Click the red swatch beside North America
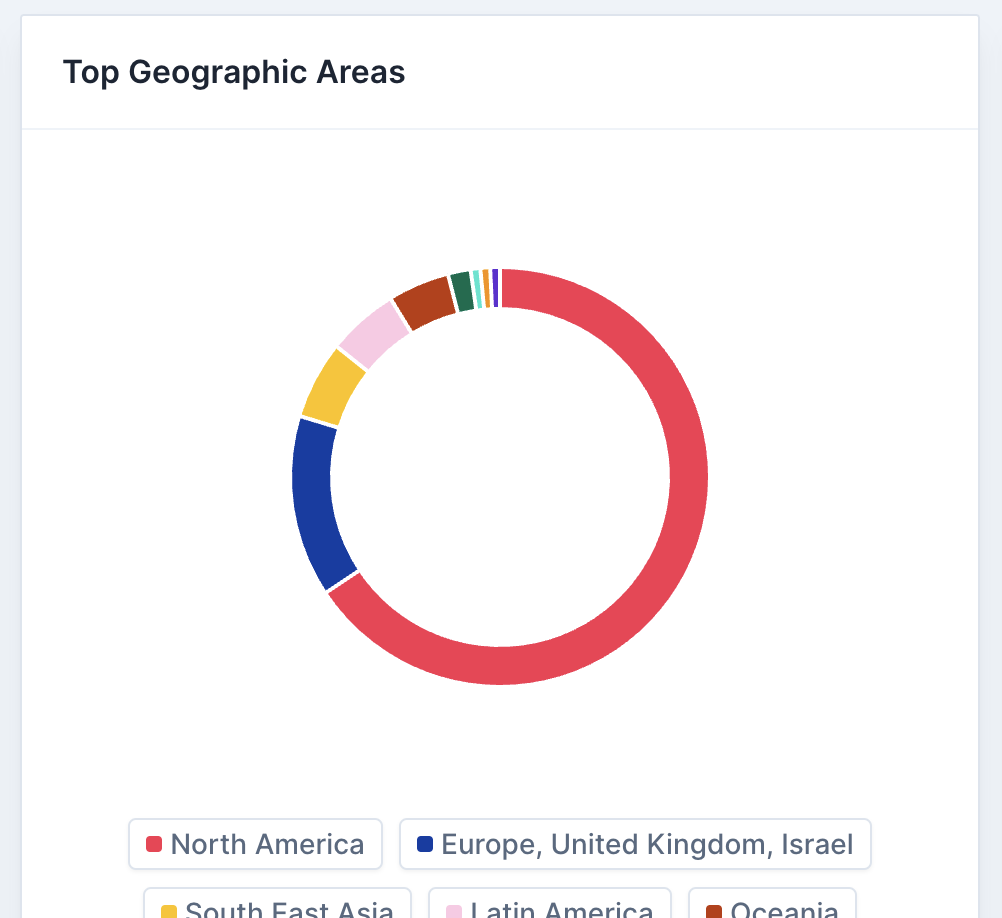This screenshot has width=1002, height=918. click(x=154, y=844)
